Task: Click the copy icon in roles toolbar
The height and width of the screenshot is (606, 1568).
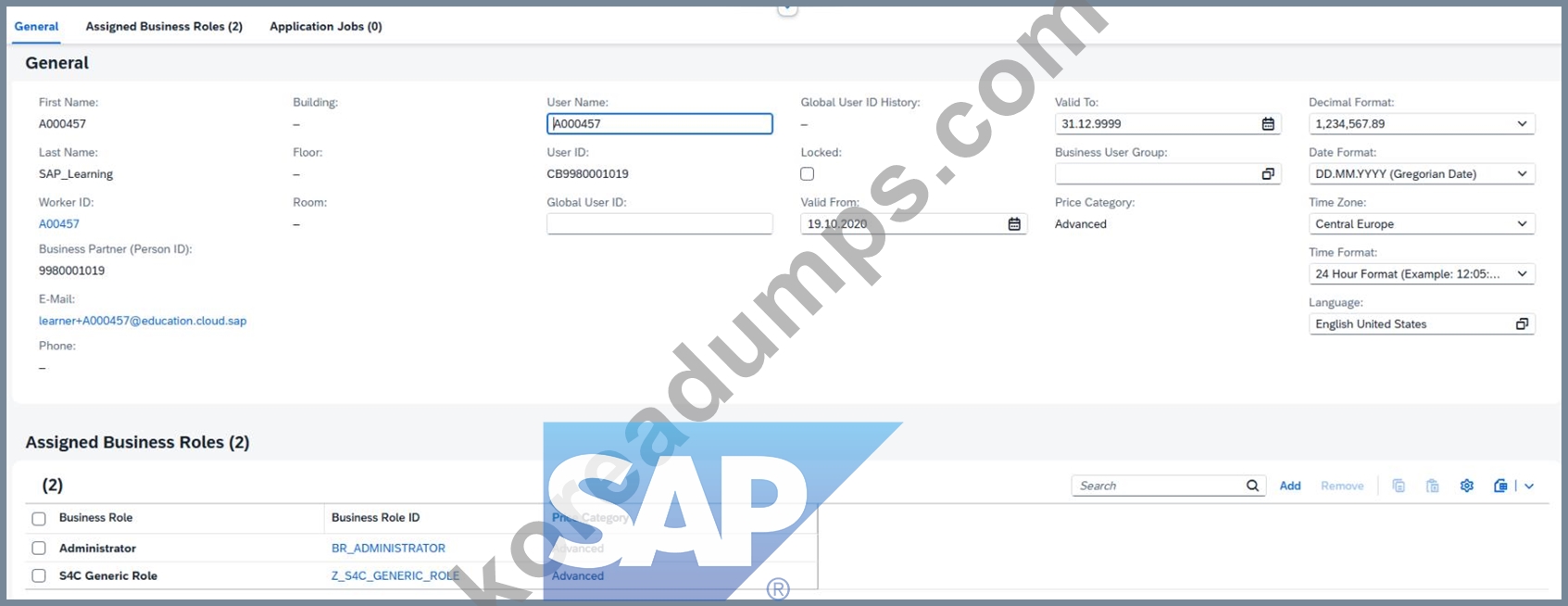Action: click(x=1399, y=486)
